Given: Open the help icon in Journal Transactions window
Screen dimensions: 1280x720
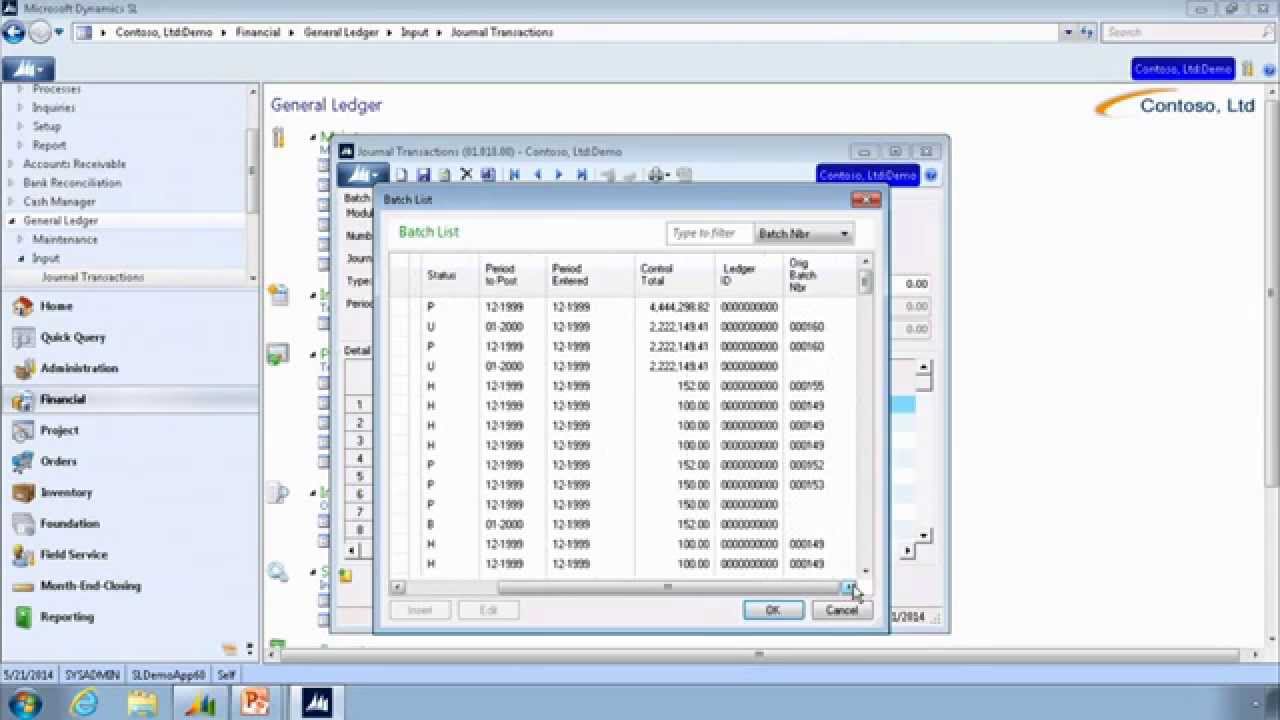Looking at the screenshot, I should 931,175.
